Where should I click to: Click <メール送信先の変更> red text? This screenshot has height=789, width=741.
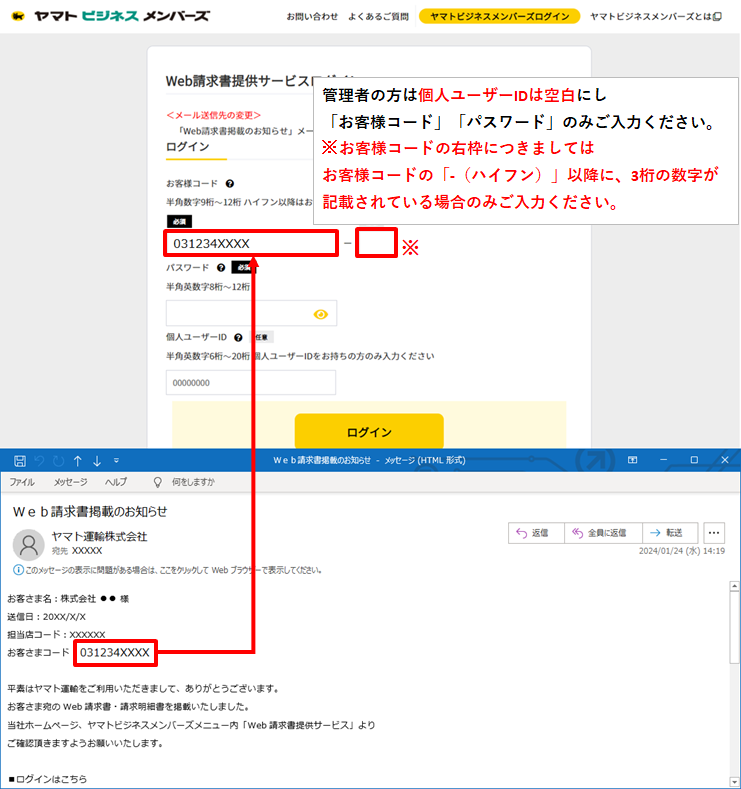pos(213,115)
